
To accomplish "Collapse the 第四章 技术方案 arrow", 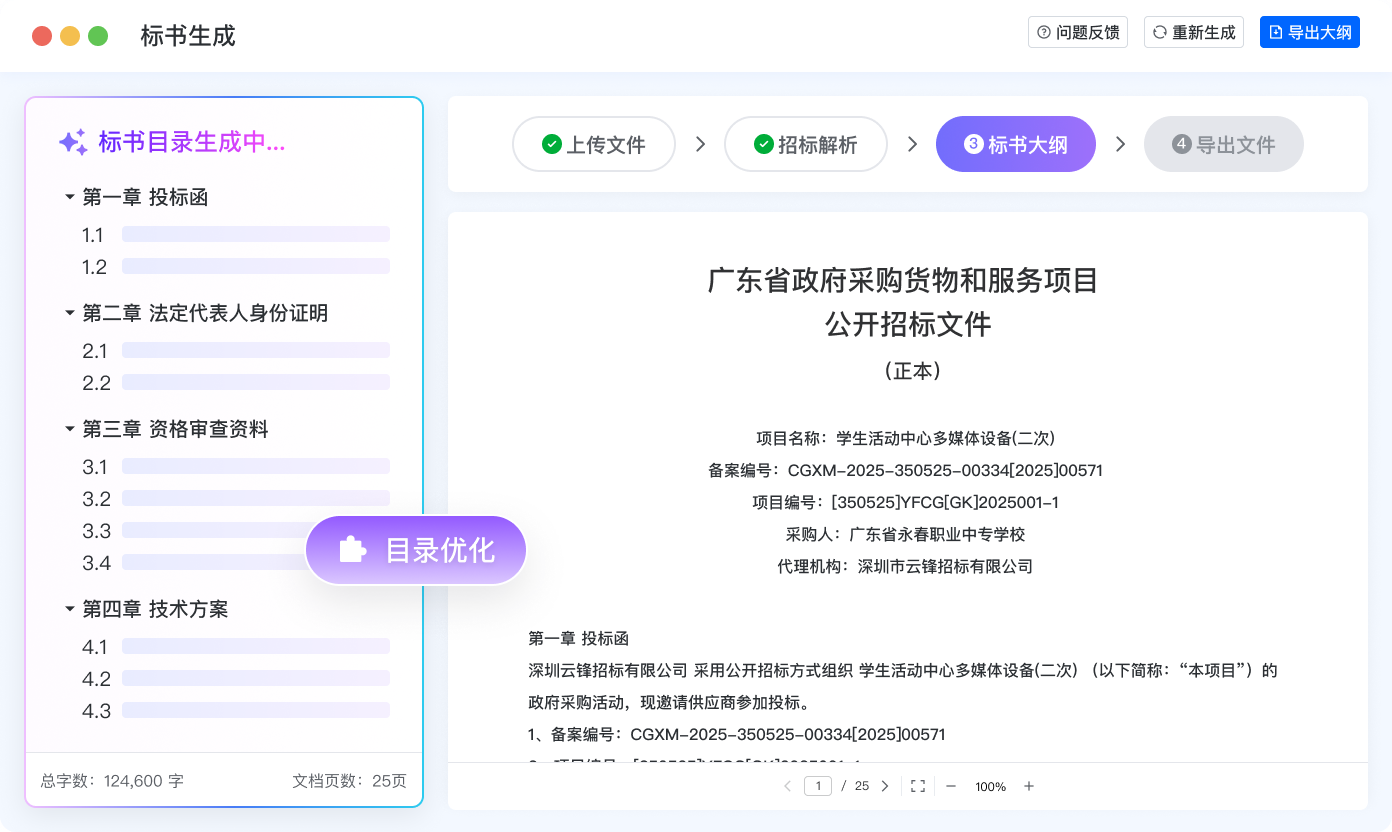I will (x=70, y=609).
